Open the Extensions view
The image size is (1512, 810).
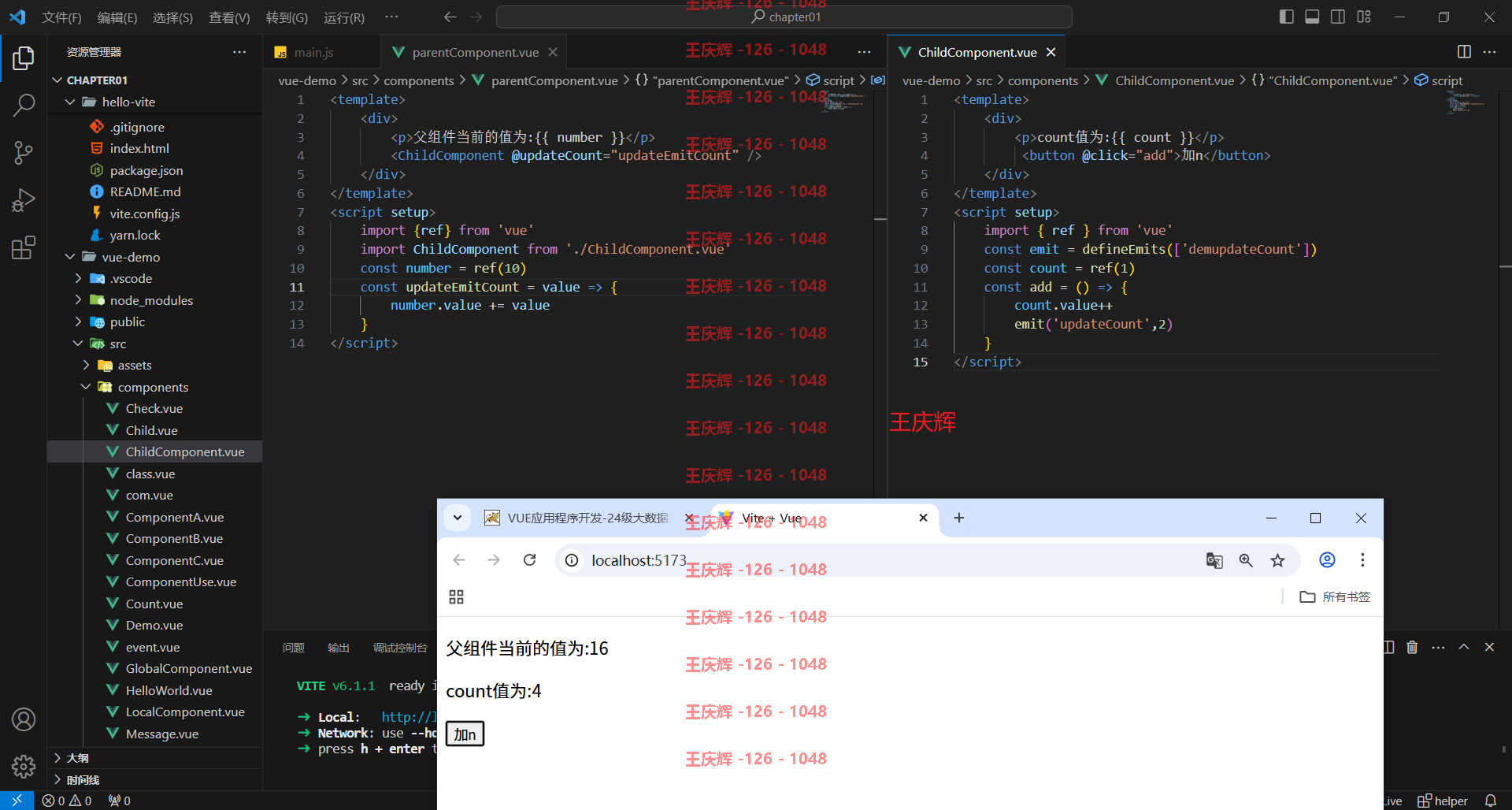click(24, 247)
